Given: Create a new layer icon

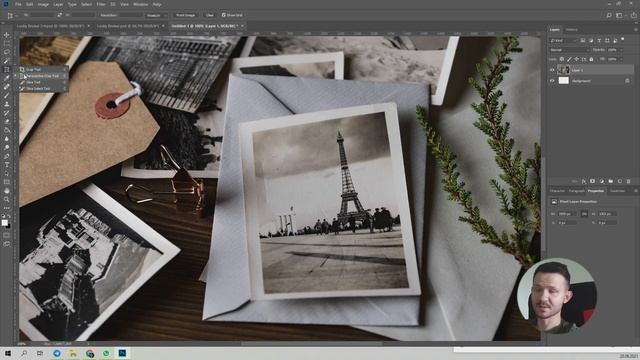Looking at the screenshot, I should [620, 181].
